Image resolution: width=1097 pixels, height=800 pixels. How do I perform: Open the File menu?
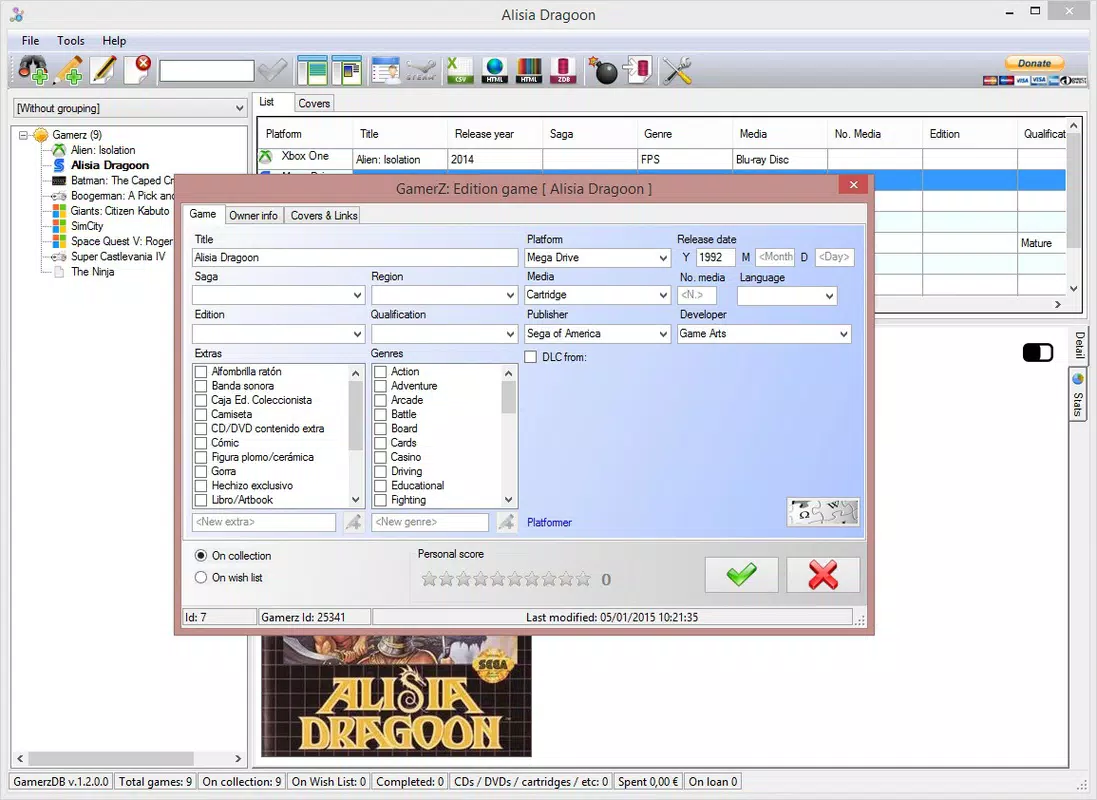30,41
